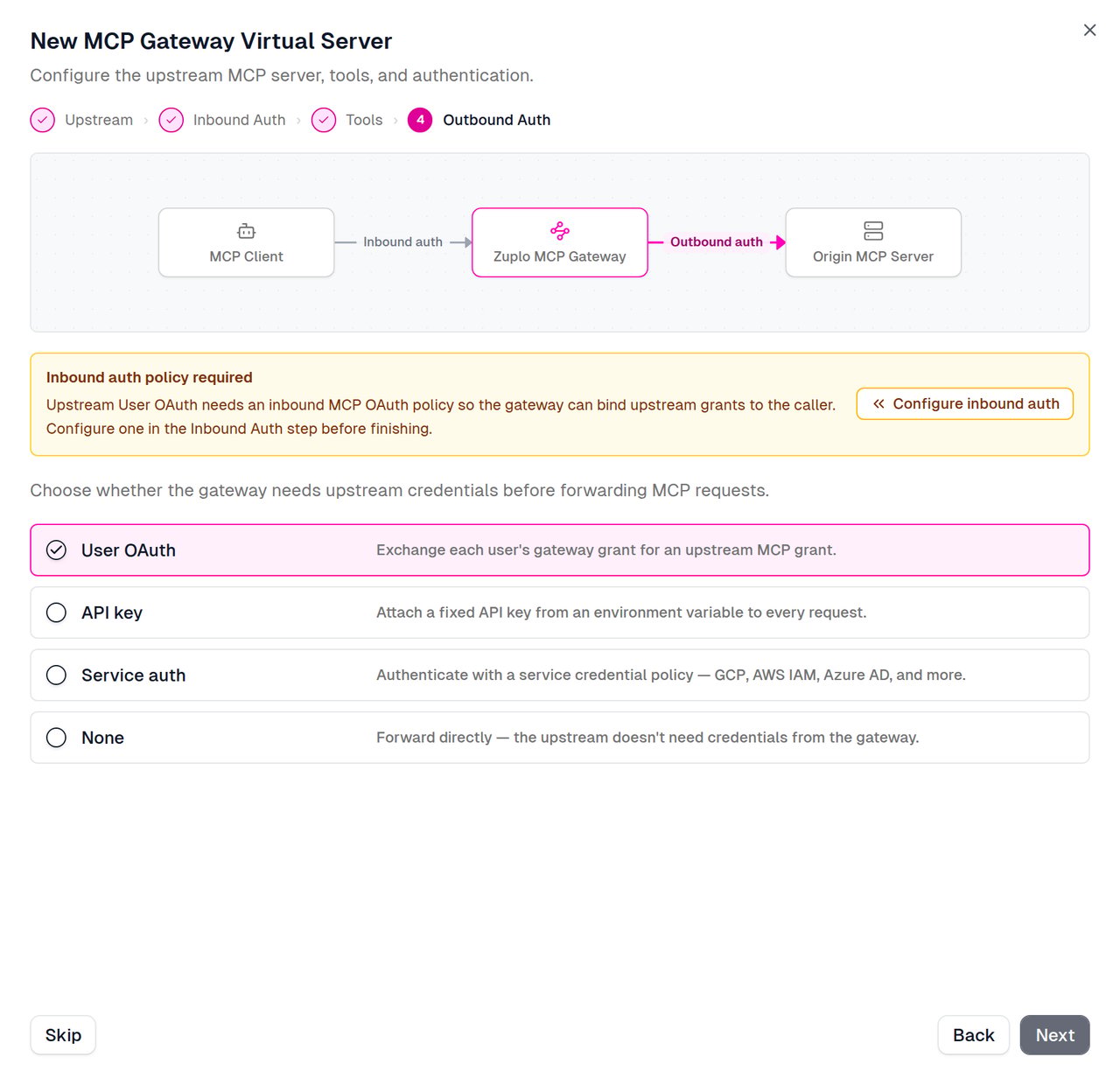Click the Origin MCP Server stack icon
1120x1085 pixels.
[873, 231]
